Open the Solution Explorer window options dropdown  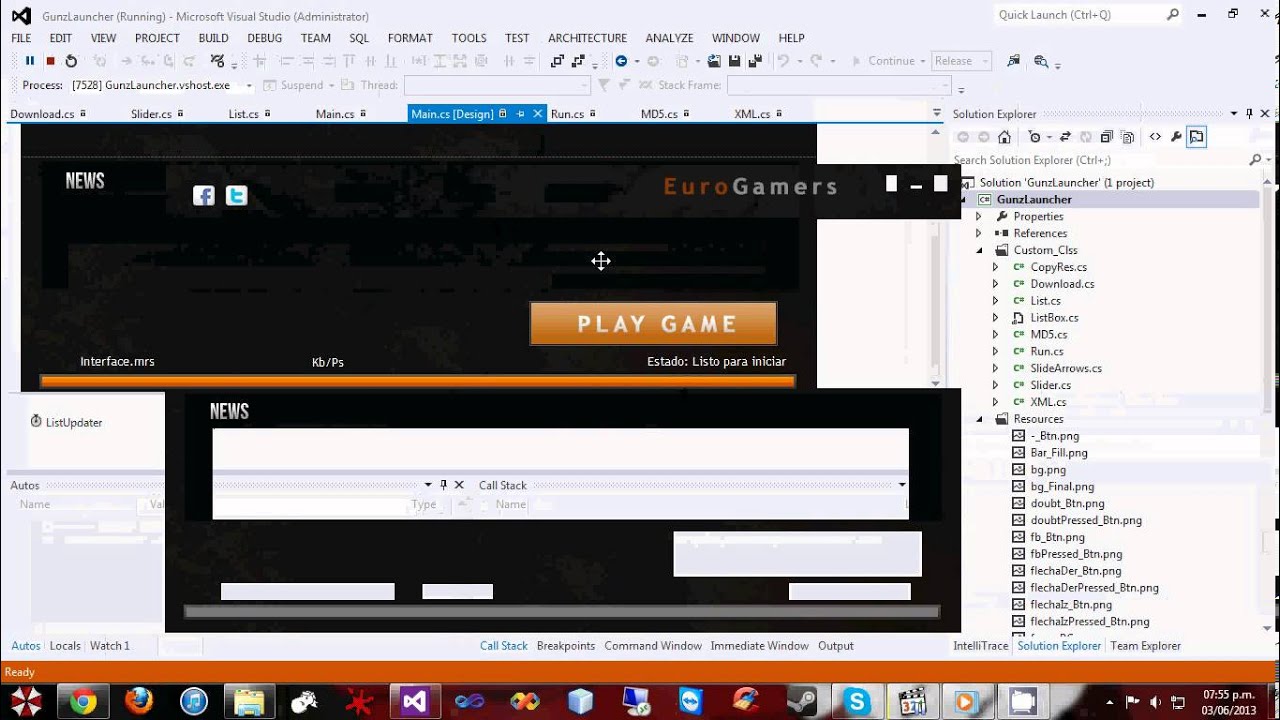(x=1234, y=114)
